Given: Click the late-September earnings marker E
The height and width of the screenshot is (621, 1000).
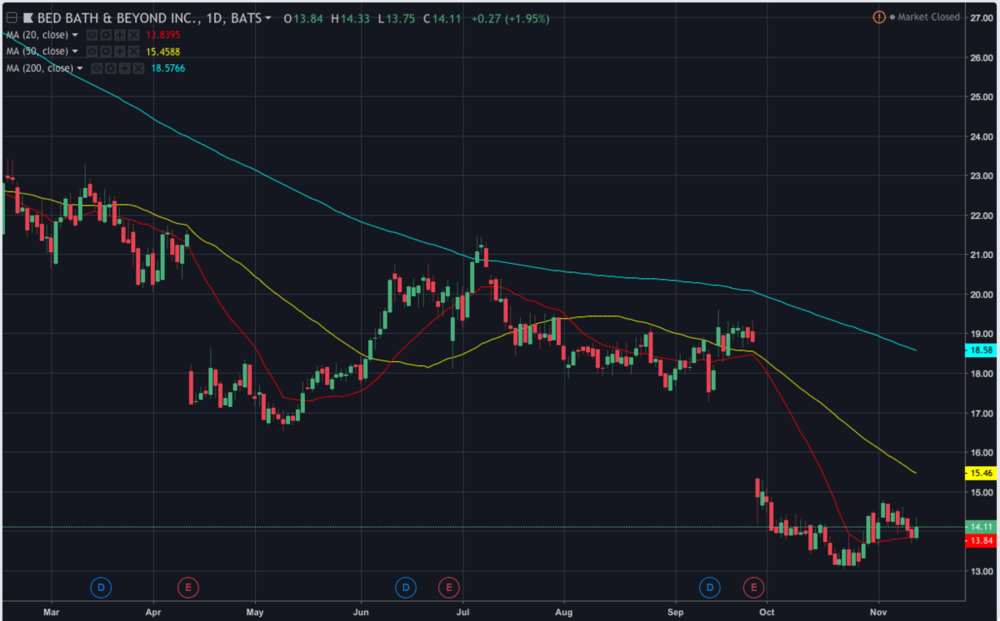Looking at the screenshot, I should click(x=753, y=586).
